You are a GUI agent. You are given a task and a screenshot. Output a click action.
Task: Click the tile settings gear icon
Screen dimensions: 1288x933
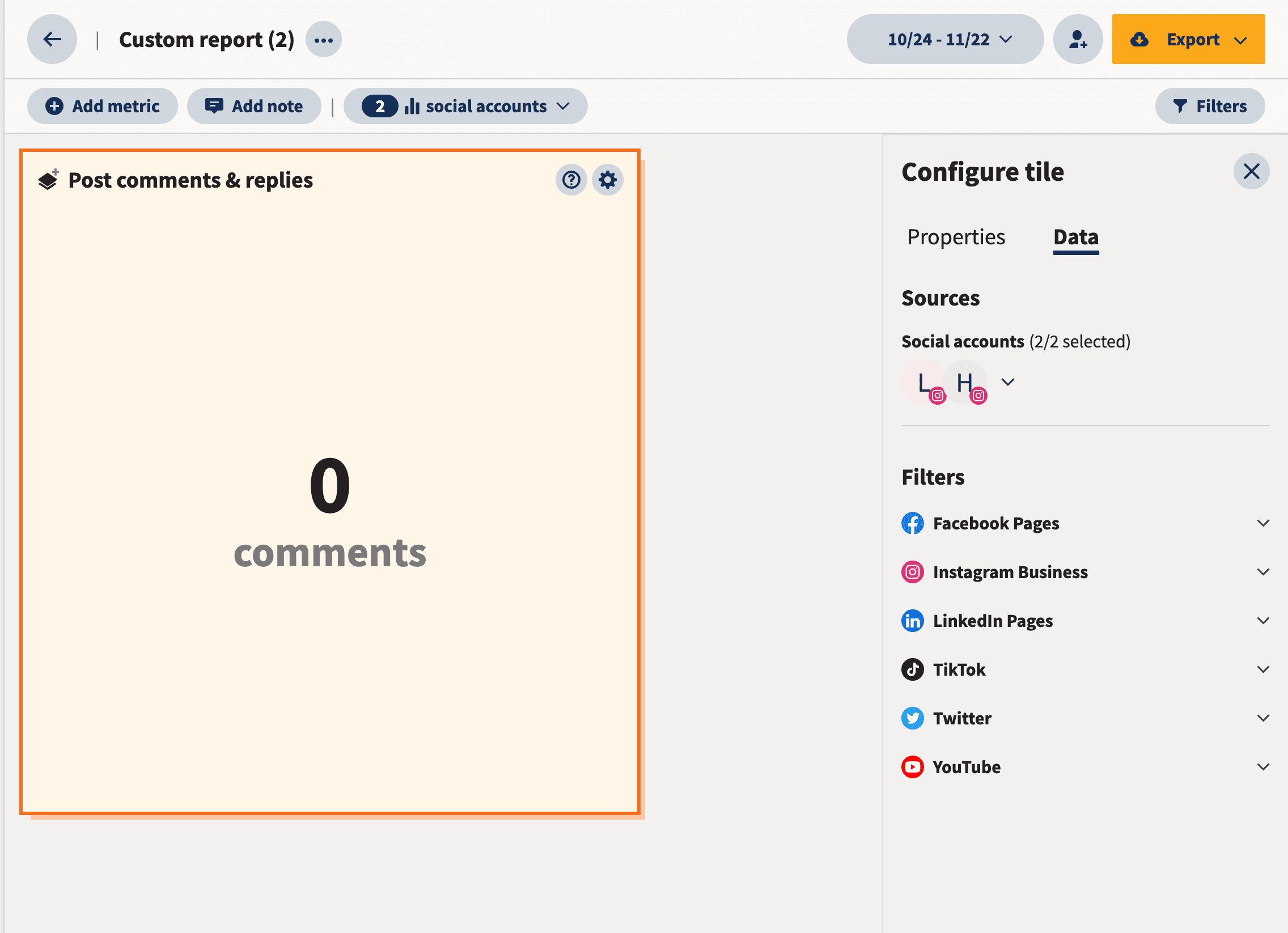tap(607, 180)
